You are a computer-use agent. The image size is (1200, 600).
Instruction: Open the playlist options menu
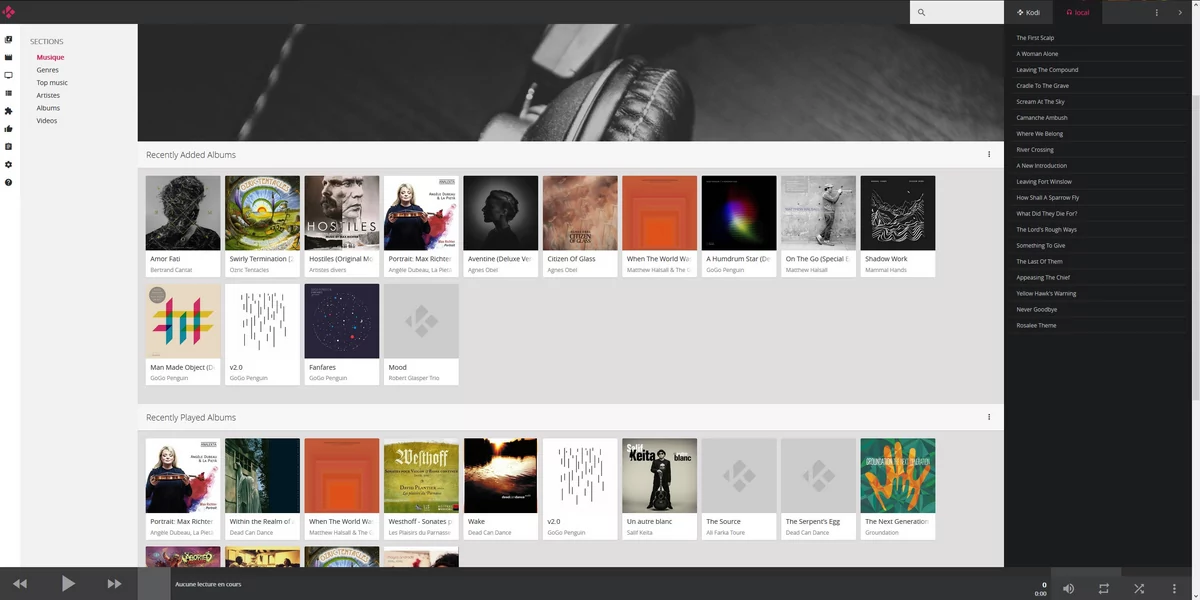point(1157,13)
